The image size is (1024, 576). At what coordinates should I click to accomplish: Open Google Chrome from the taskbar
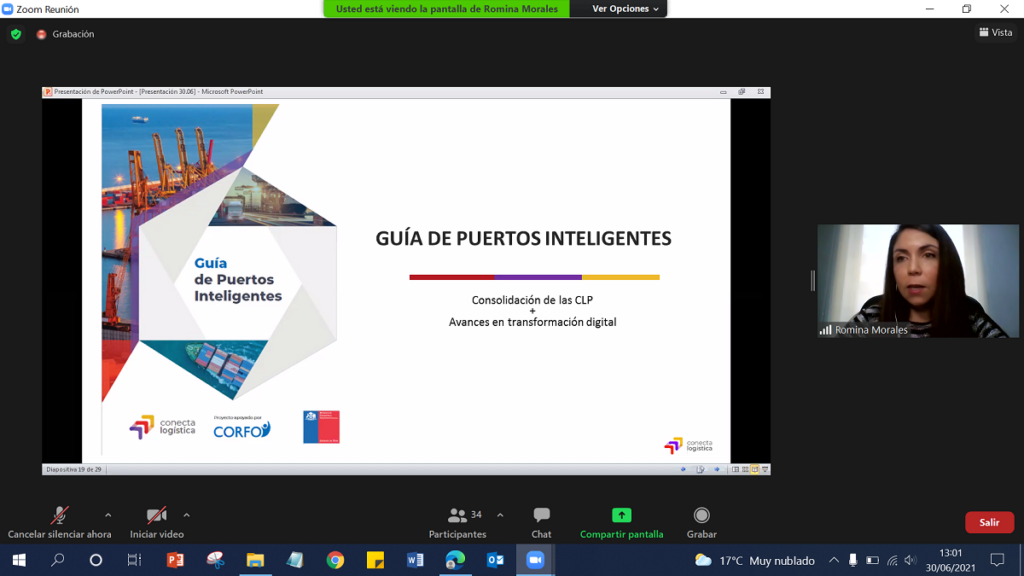coord(335,560)
